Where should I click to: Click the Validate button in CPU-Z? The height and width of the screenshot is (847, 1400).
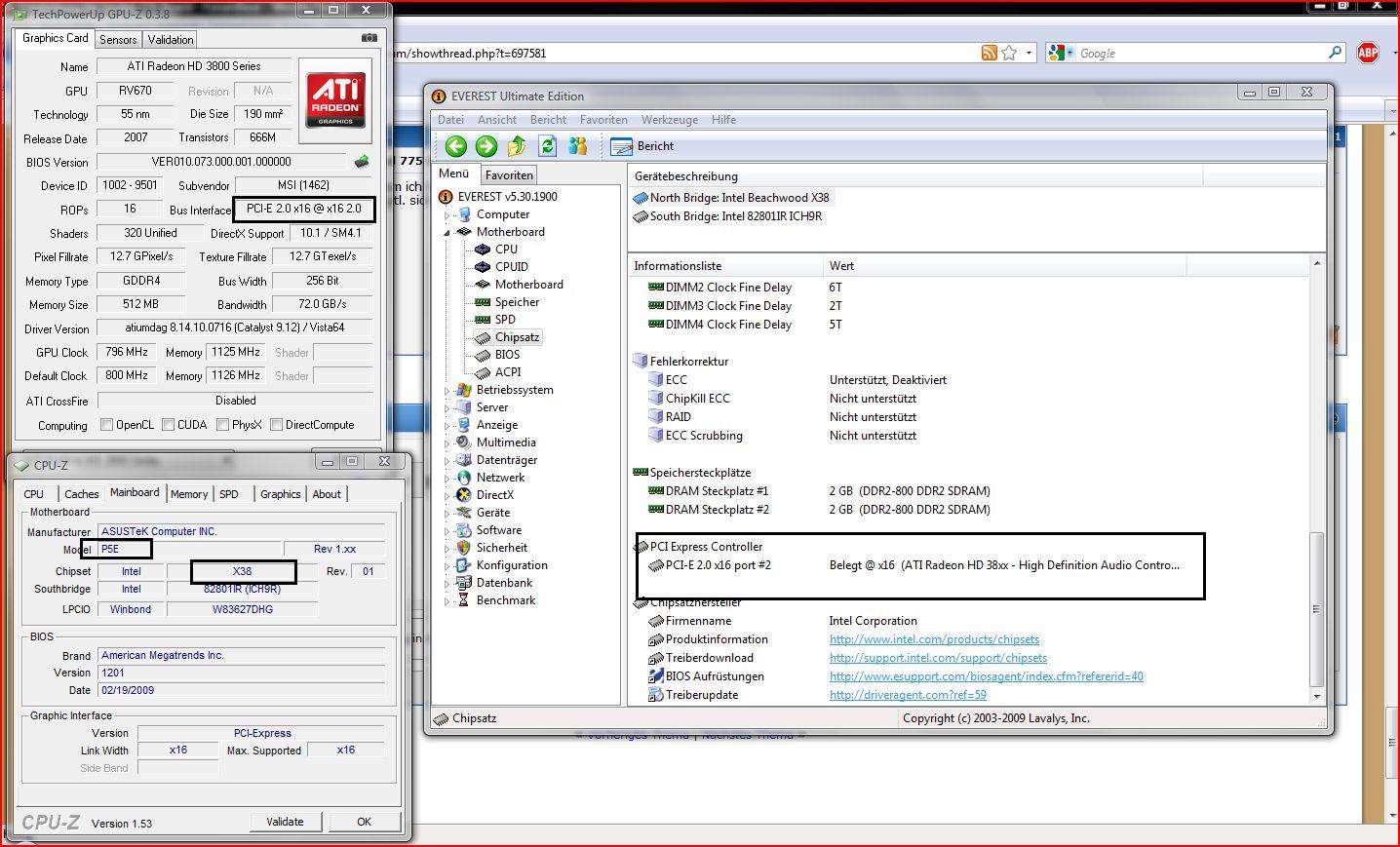tap(285, 822)
